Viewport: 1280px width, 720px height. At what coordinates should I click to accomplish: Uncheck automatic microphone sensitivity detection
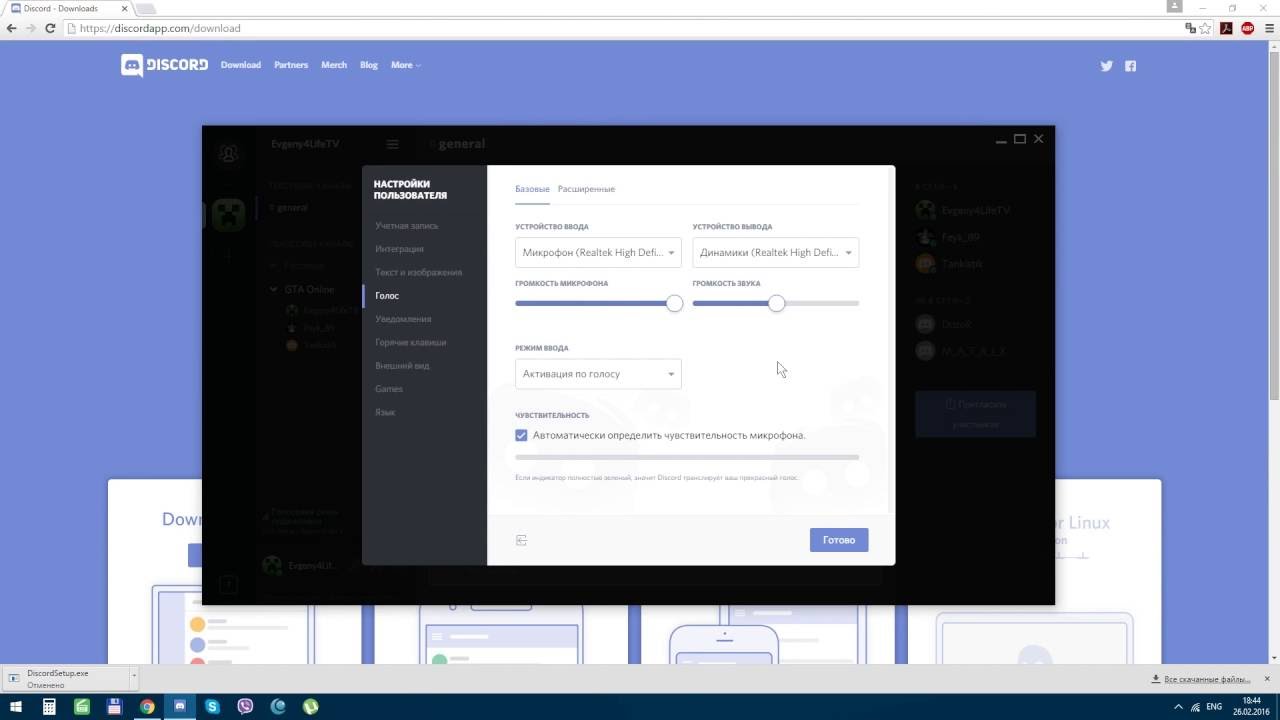(521, 435)
